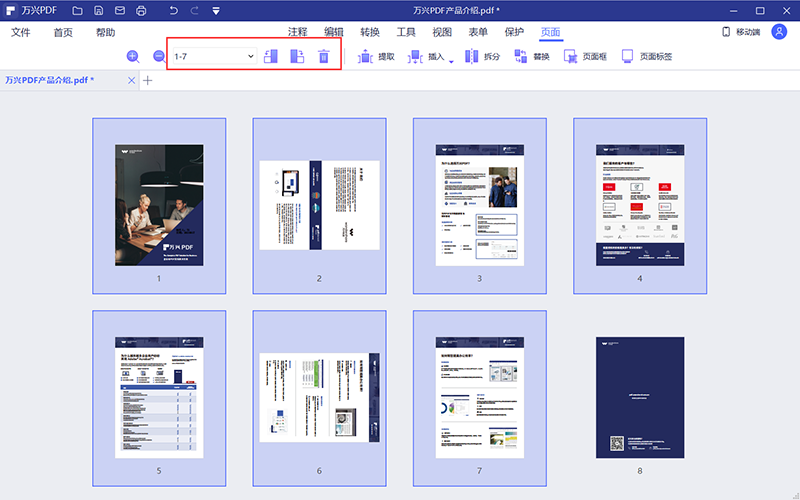Click the zoom in magnifier icon
This screenshot has width=800, height=500.
133,57
